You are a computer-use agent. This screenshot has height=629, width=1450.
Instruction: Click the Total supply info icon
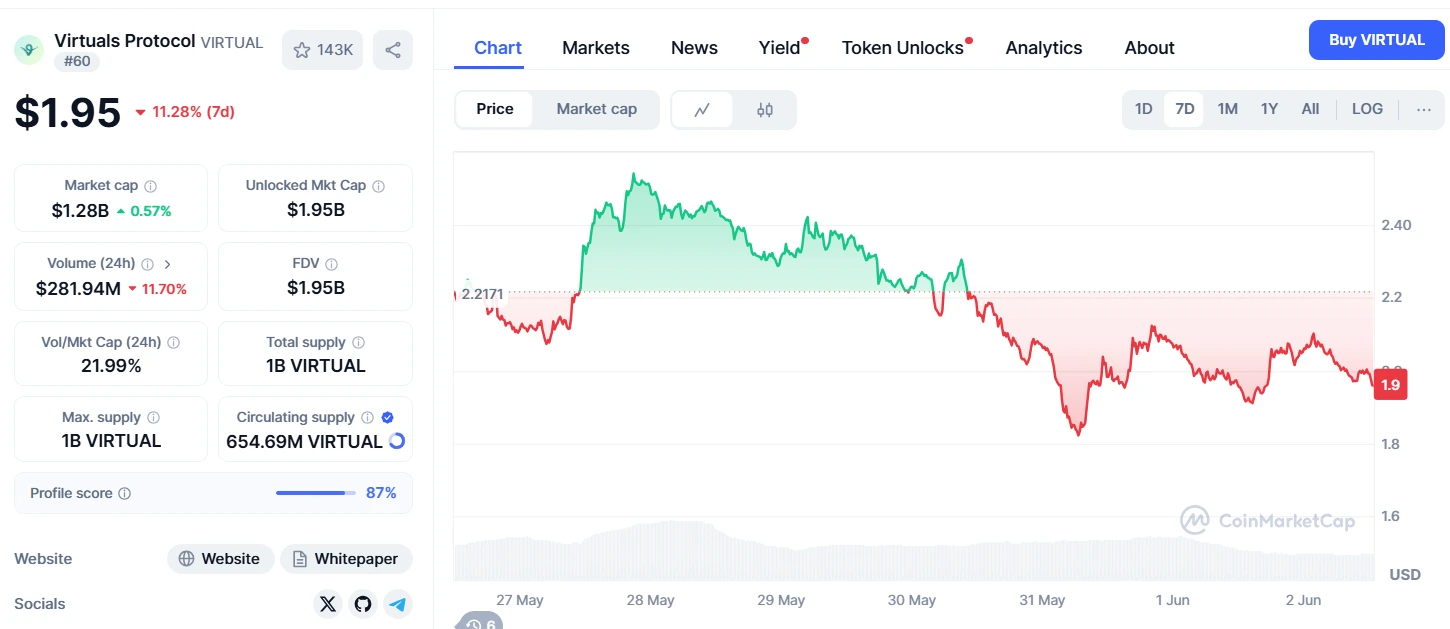(x=359, y=342)
